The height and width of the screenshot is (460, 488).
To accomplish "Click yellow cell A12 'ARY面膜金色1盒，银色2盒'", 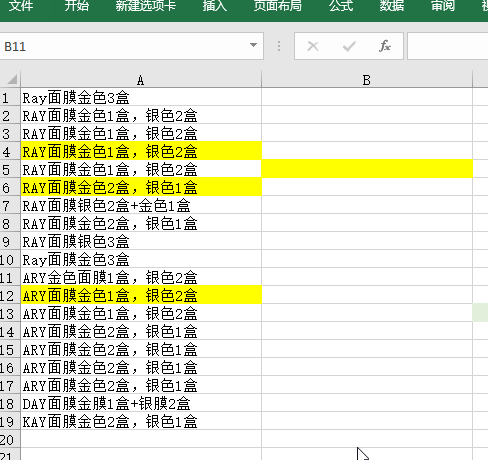I will (x=141, y=296).
